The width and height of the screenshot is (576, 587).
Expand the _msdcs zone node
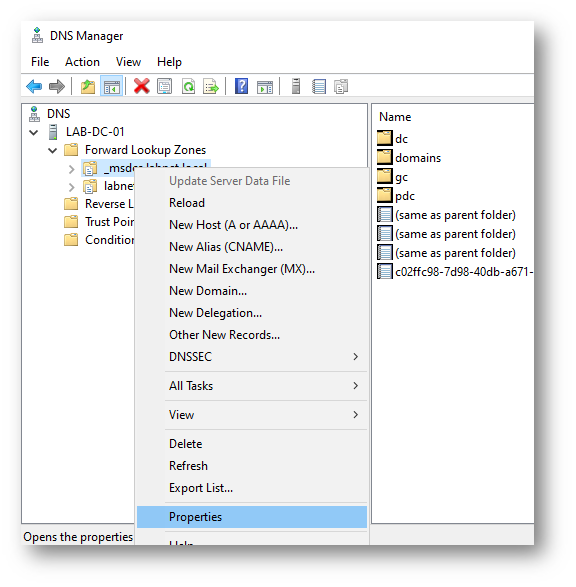(x=71, y=169)
